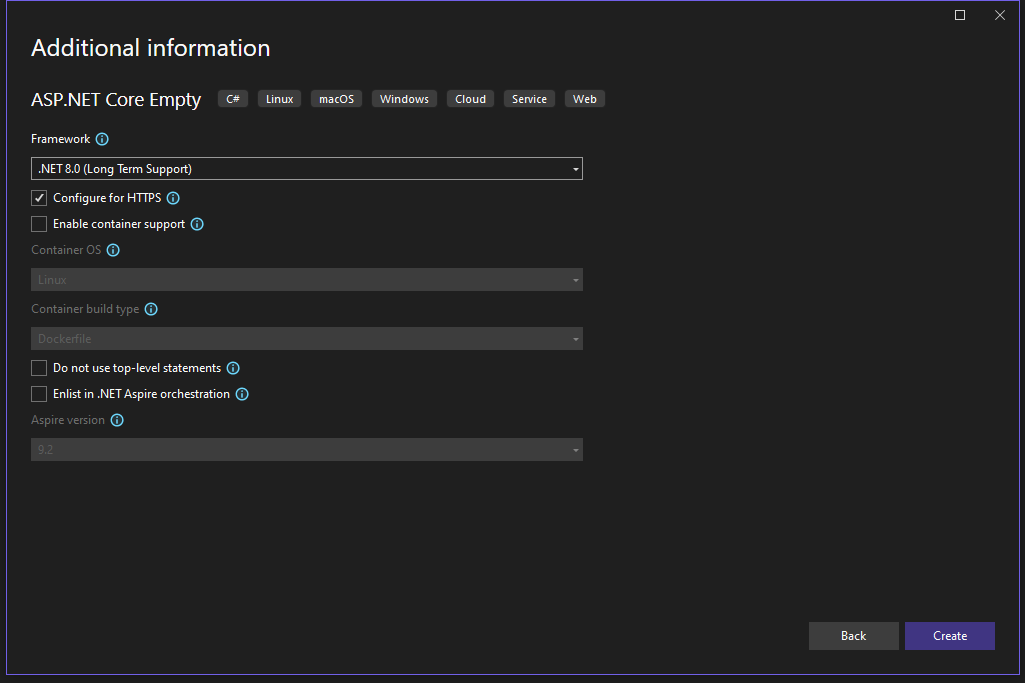Click the Linux tag
The height and width of the screenshot is (683, 1025).
click(x=279, y=99)
